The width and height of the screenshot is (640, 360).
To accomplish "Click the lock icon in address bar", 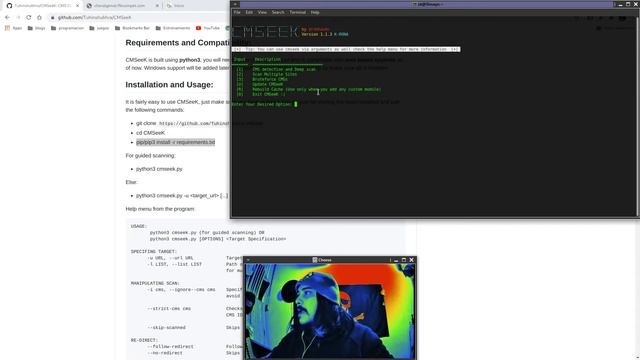I will point(53,18).
